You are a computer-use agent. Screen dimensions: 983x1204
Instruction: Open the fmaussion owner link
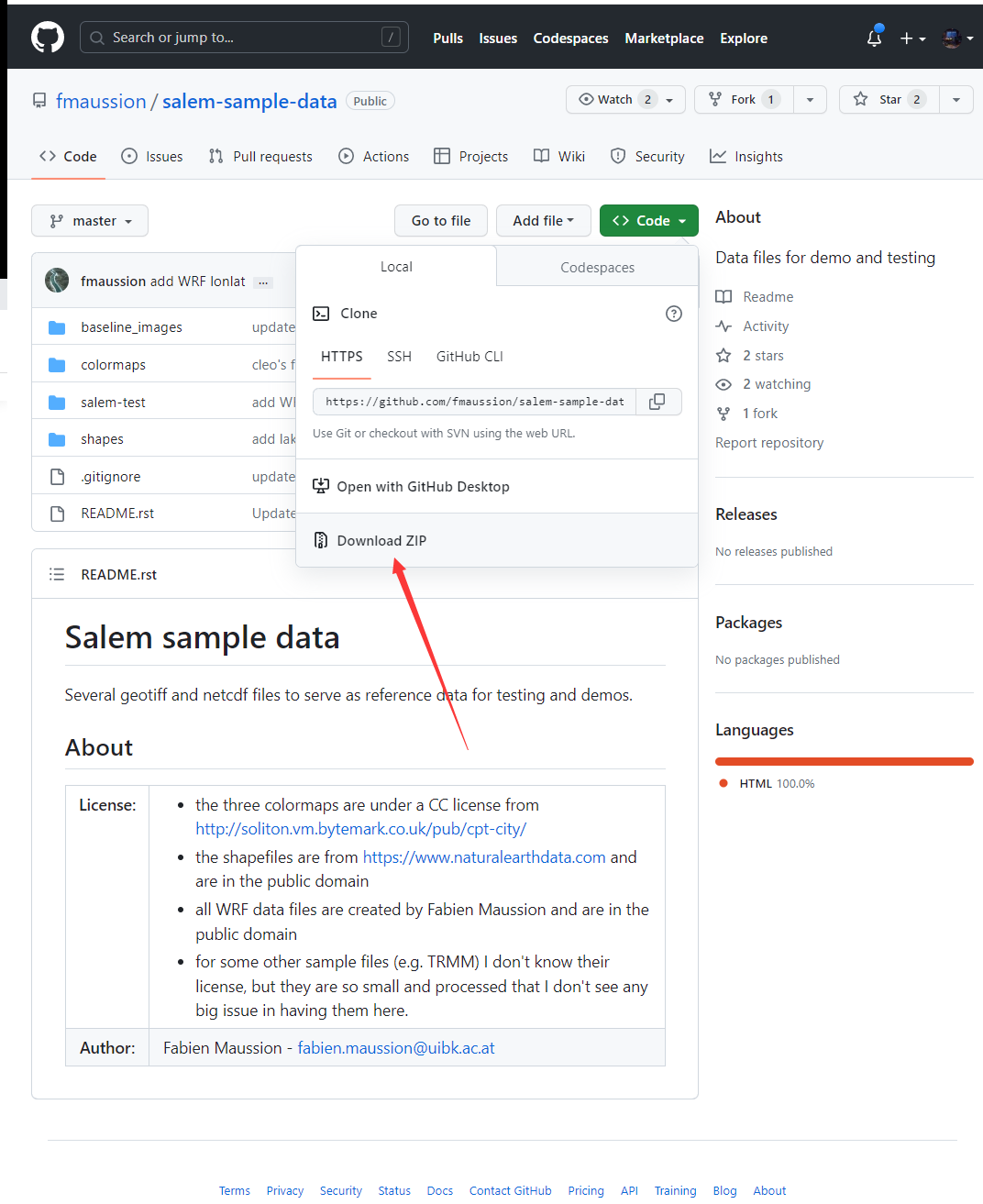101,101
